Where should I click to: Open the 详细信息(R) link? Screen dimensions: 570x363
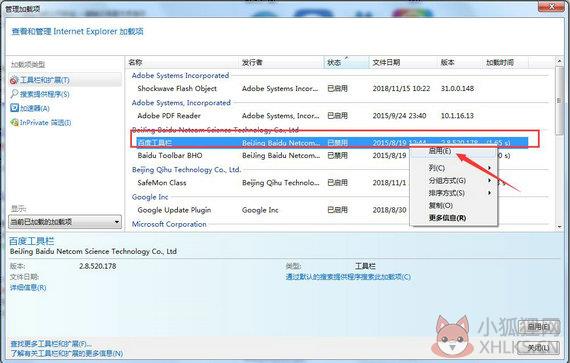pyautogui.click(x=28, y=287)
